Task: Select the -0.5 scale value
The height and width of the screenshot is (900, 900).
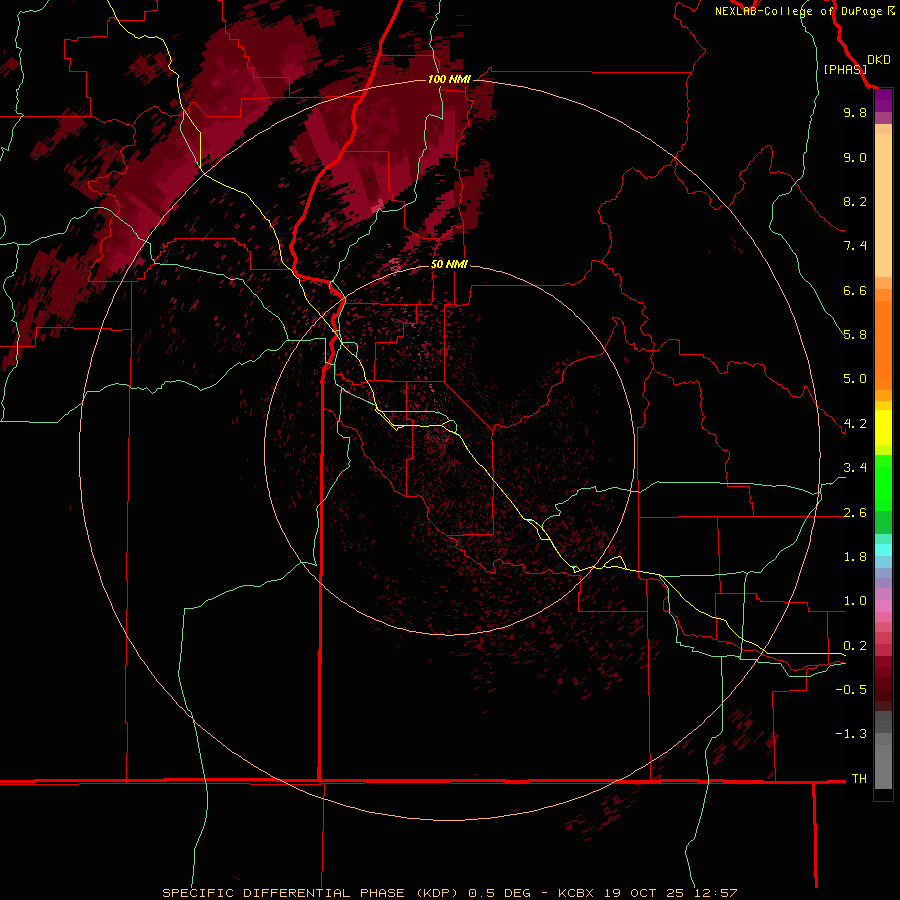Action: coord(851,690)
